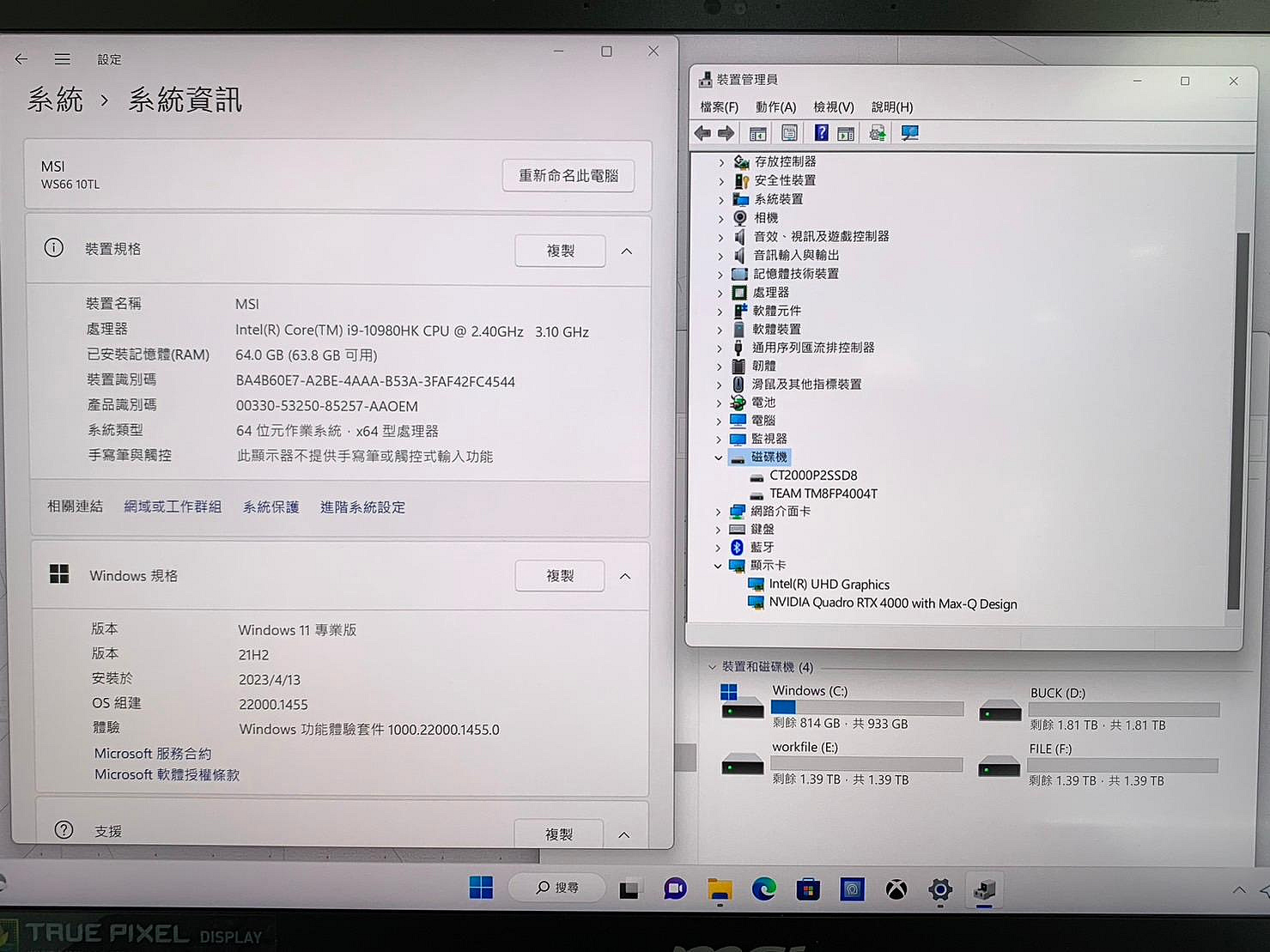Open 系統保護 link
Viewport: 1270px width, 952px height.
tap(270, 507)
